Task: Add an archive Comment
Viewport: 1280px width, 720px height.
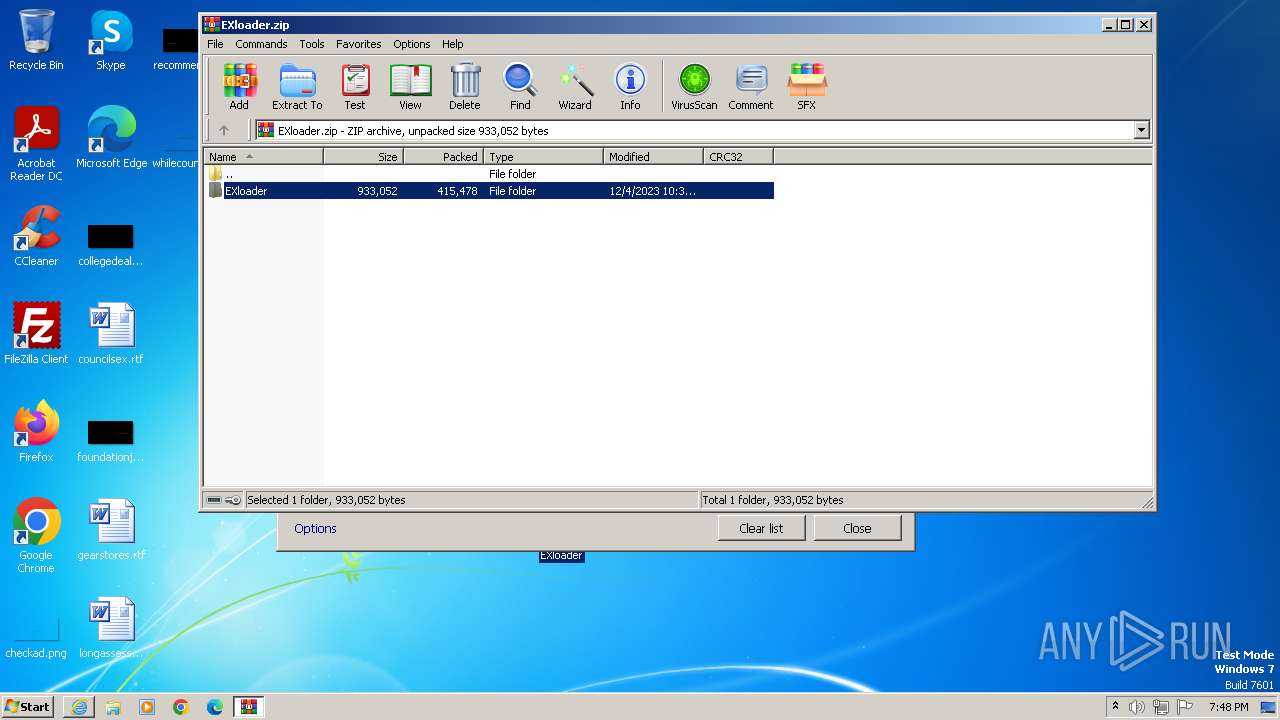Action: pos(751,86)
